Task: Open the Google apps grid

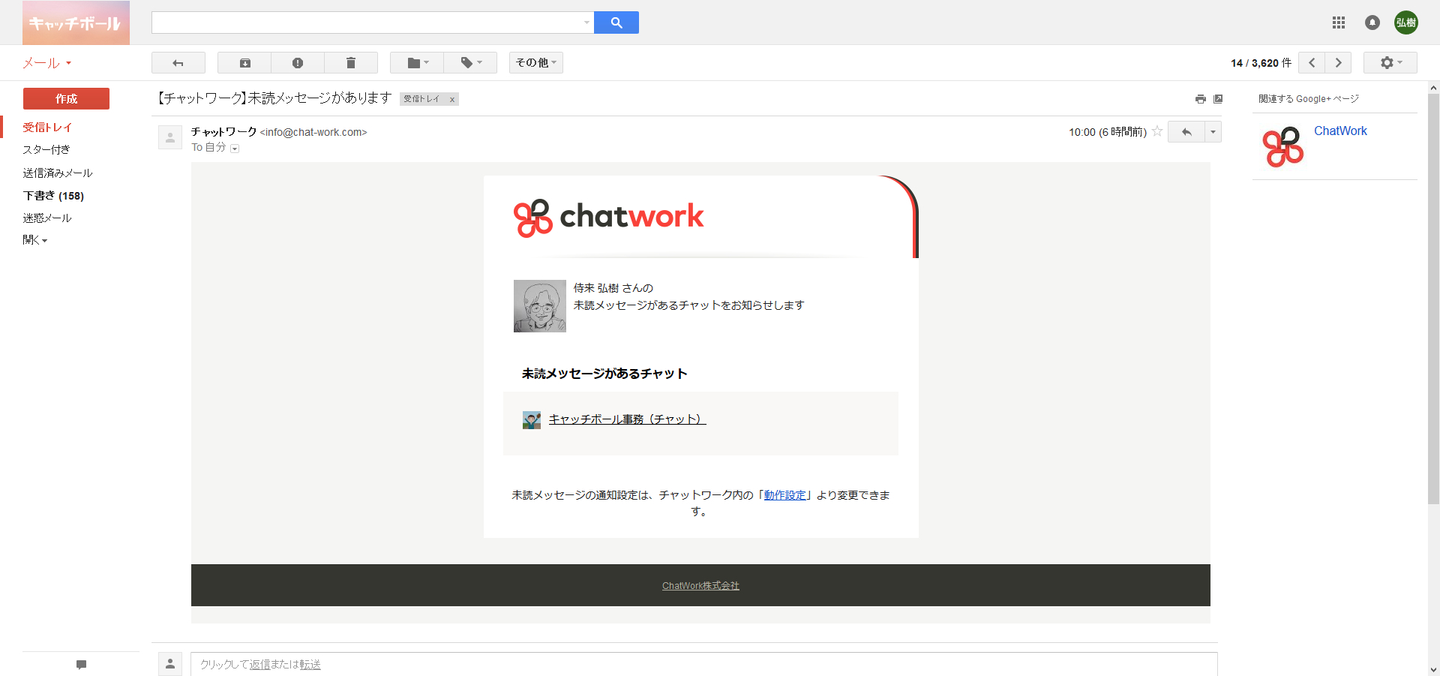Action: tap(1339, 22)
